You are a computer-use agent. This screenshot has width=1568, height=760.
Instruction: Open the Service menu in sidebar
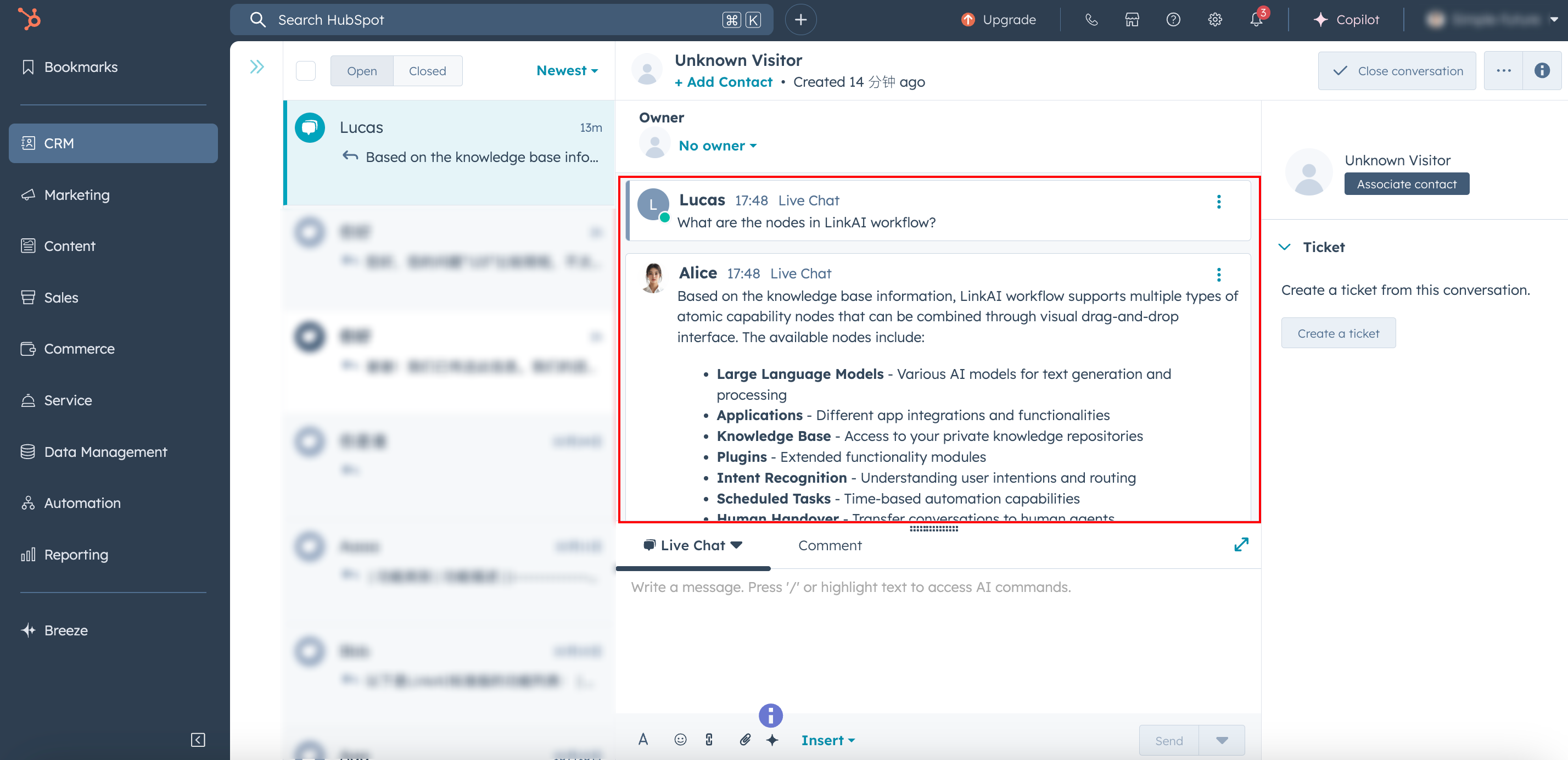pos(68,400)
